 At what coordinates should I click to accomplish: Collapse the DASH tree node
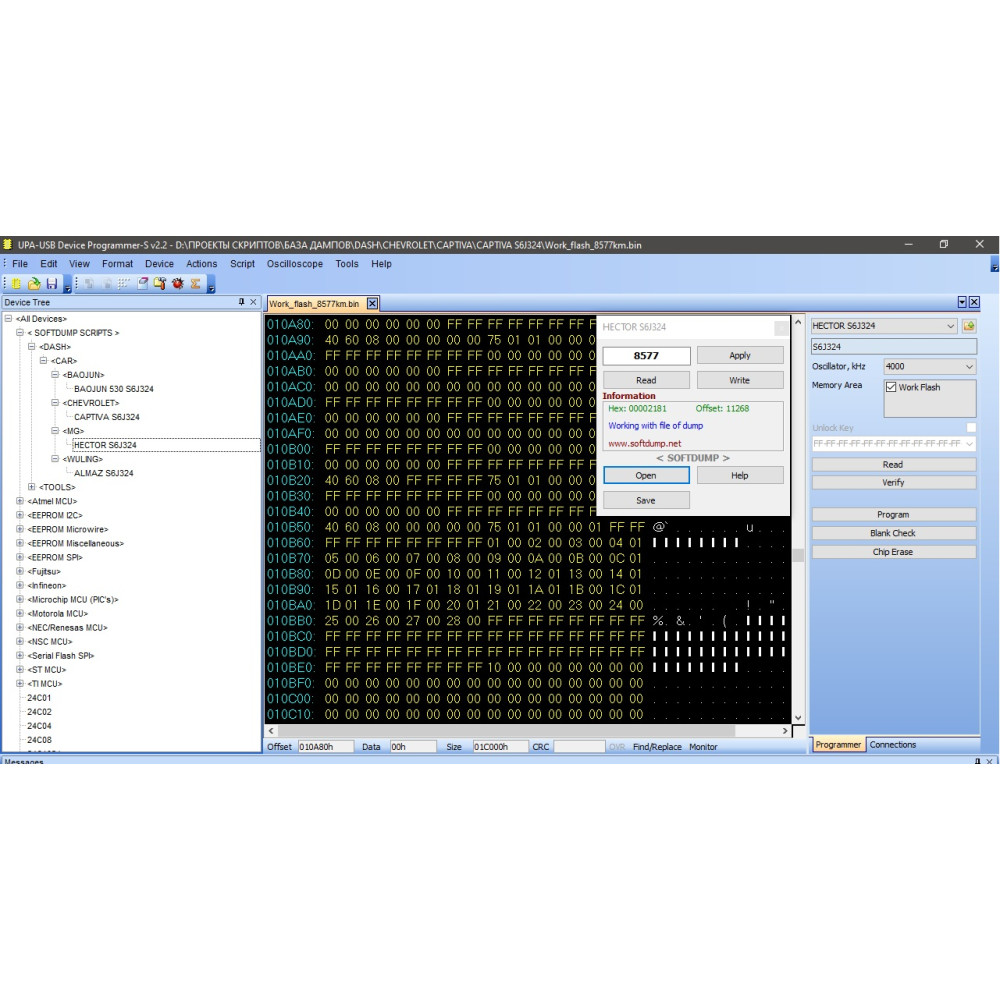pyautogui.click(x=32, y=346)
